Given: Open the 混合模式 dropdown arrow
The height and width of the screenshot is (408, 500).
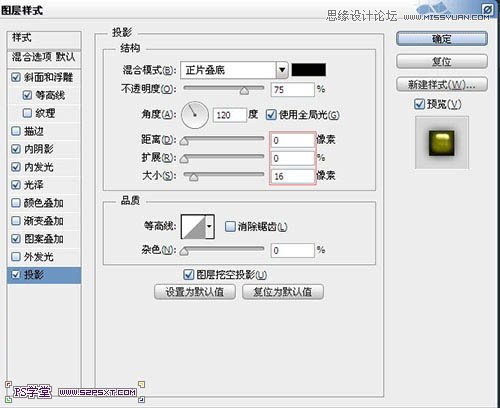Looking at the screenshot, I should point(282,70).
